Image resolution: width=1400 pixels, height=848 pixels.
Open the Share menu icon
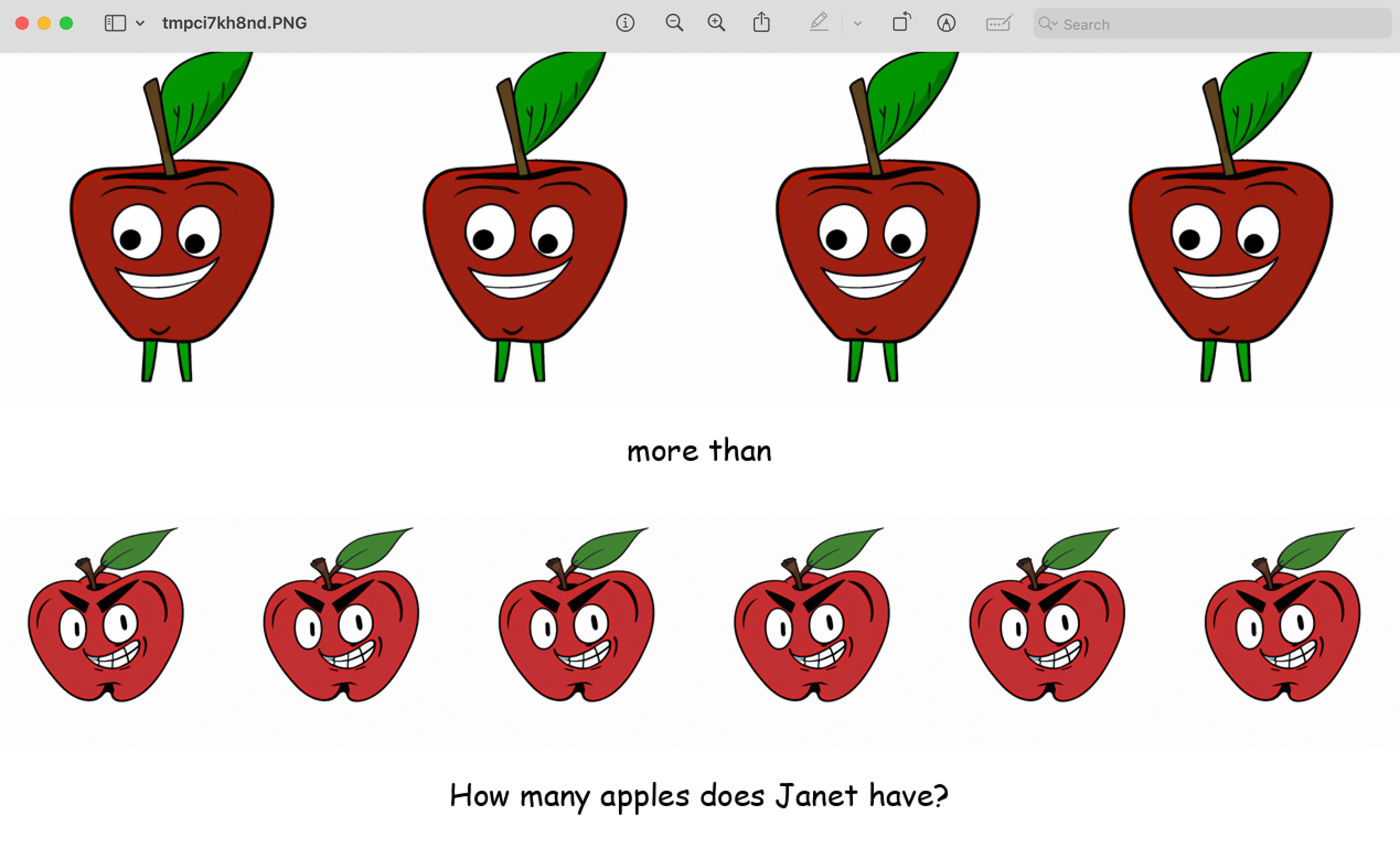pyautogui.click(x=761, y=23)
